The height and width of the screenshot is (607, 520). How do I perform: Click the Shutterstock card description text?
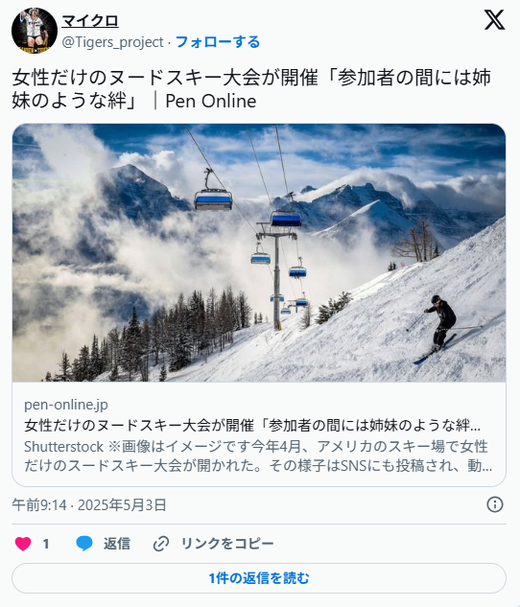258,456
